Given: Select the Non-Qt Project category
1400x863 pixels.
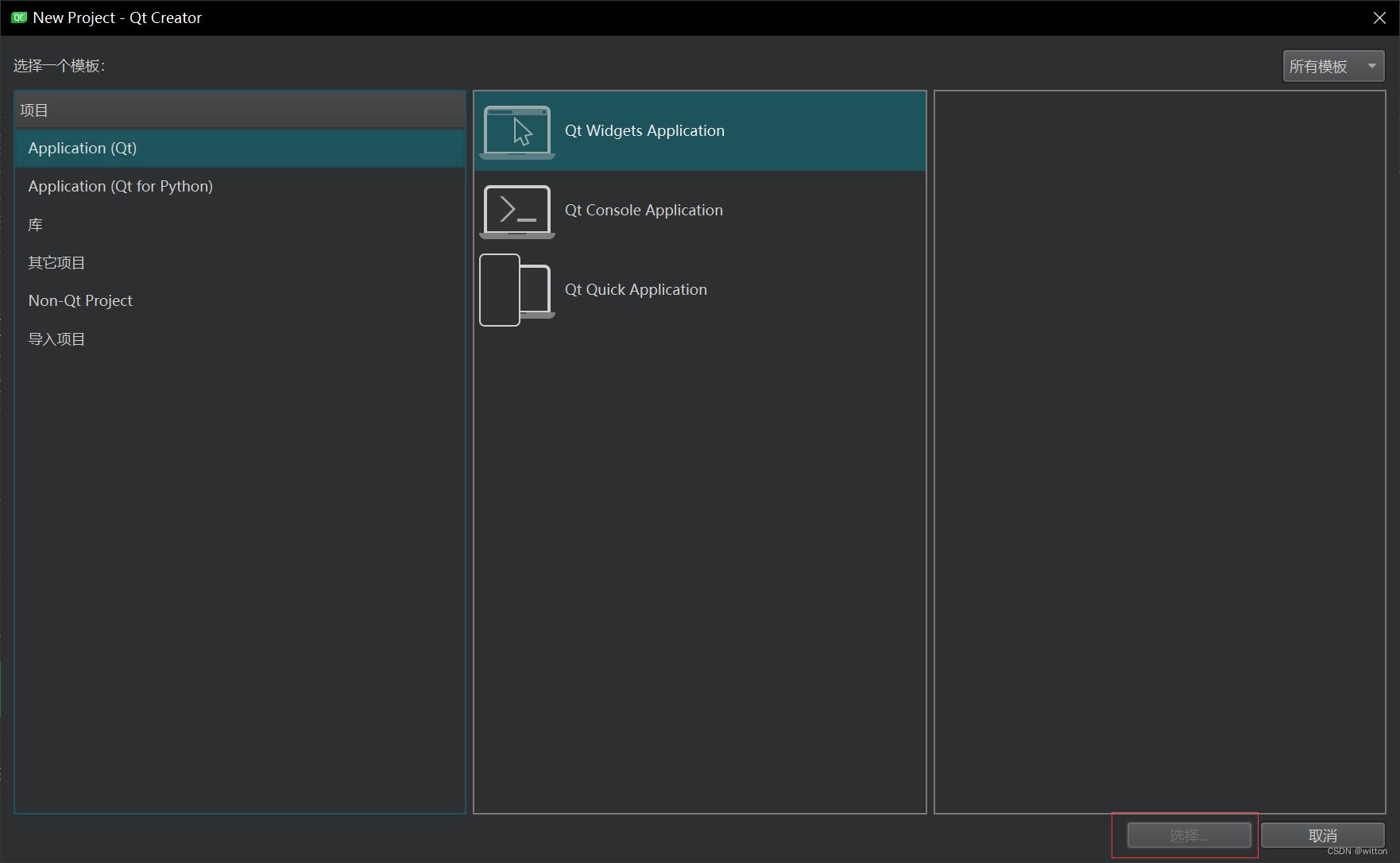Looking at the screenshot, I should (240, 301).
